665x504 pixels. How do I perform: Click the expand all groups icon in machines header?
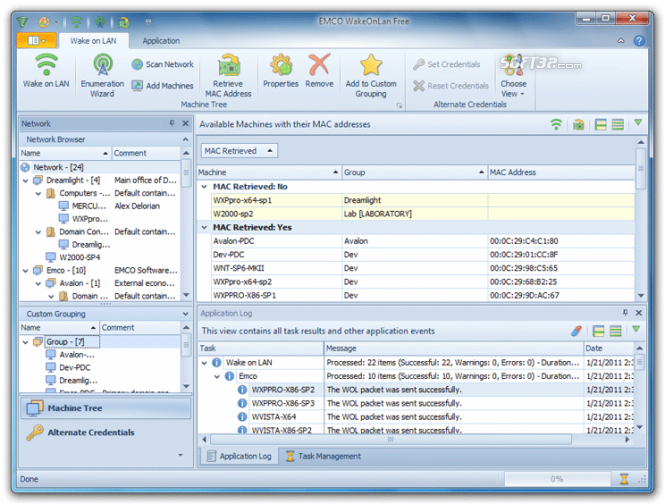coord(601,124)
